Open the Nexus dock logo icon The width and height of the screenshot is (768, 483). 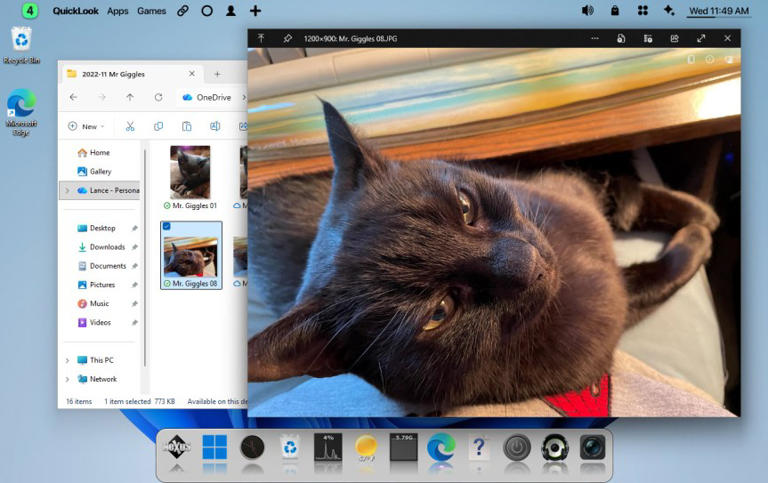pos(176,447)
